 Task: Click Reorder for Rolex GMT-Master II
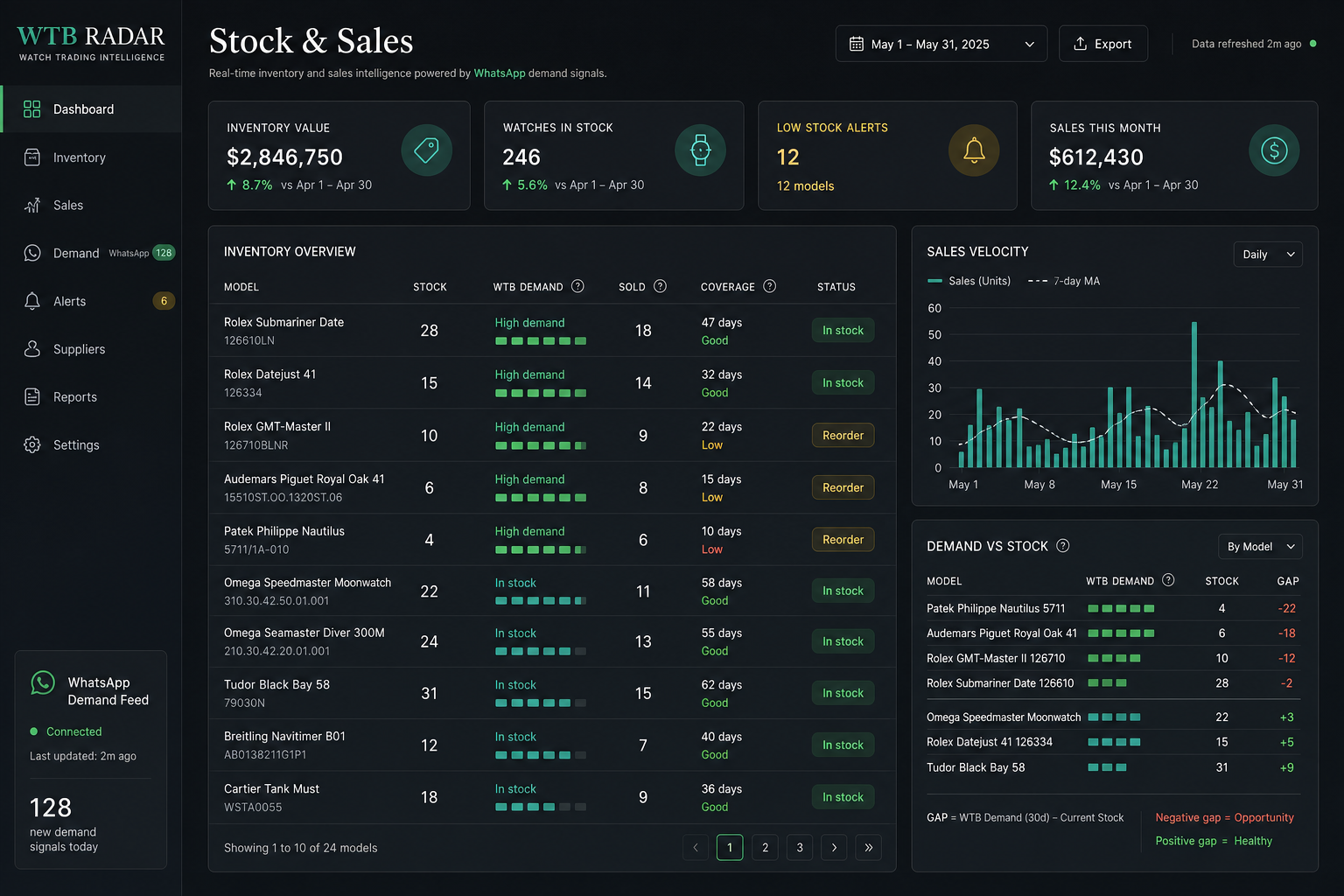click(843, 435)
